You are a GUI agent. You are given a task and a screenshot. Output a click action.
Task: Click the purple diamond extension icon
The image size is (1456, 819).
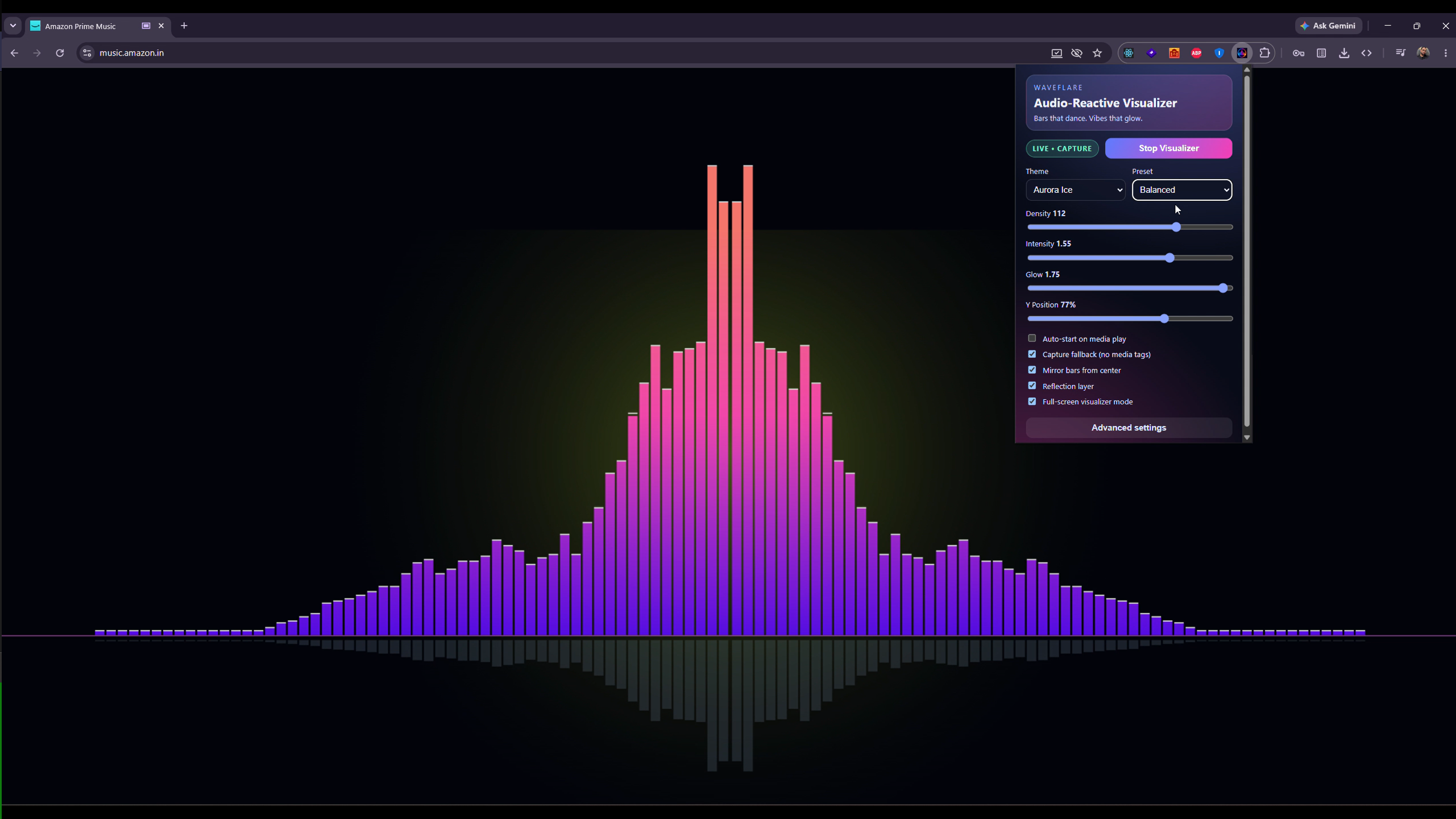(1151, 53)
